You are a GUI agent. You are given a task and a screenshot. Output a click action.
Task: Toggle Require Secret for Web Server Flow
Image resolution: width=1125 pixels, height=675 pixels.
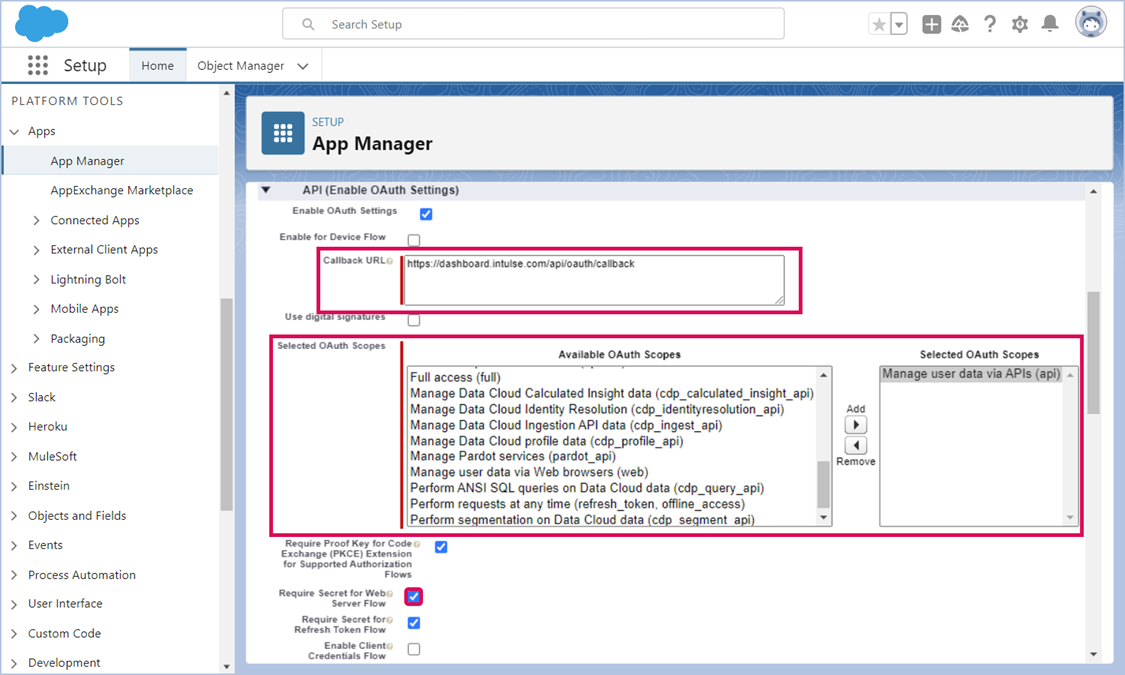pos(414,596)
